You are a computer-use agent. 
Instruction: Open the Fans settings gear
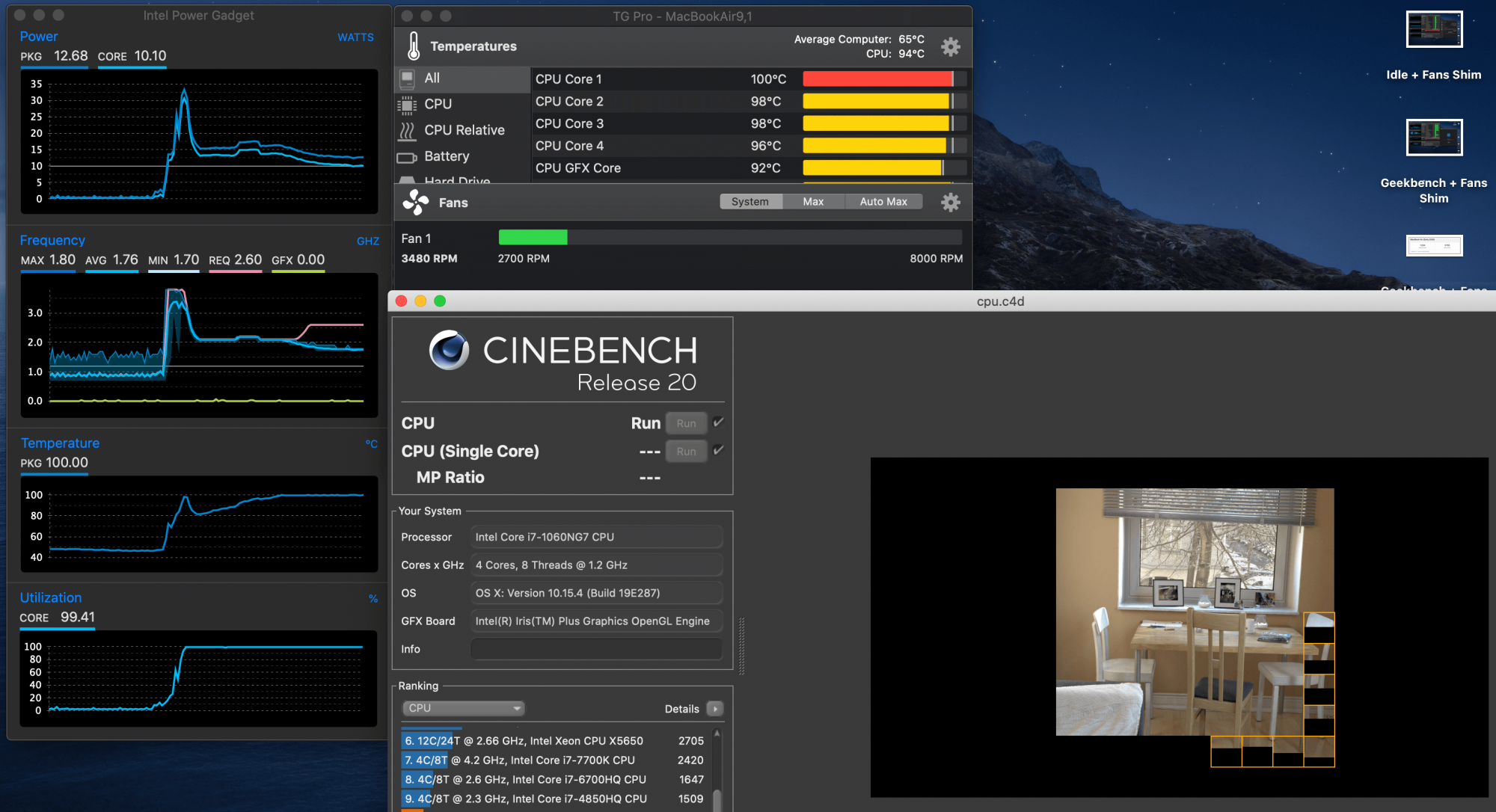951,202
